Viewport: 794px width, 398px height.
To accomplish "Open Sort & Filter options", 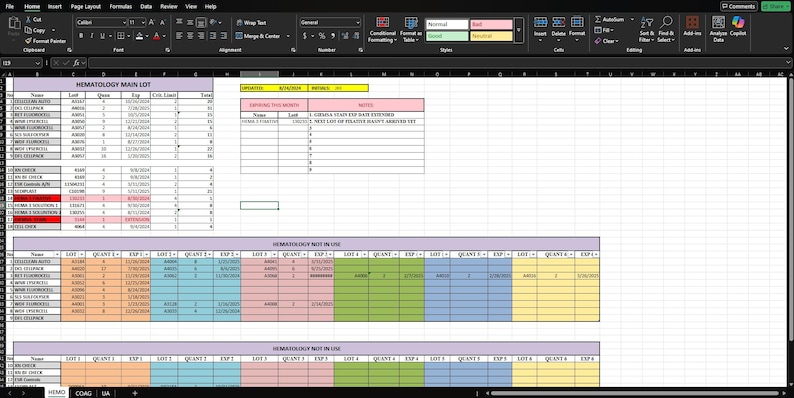I will coord(646,29).
